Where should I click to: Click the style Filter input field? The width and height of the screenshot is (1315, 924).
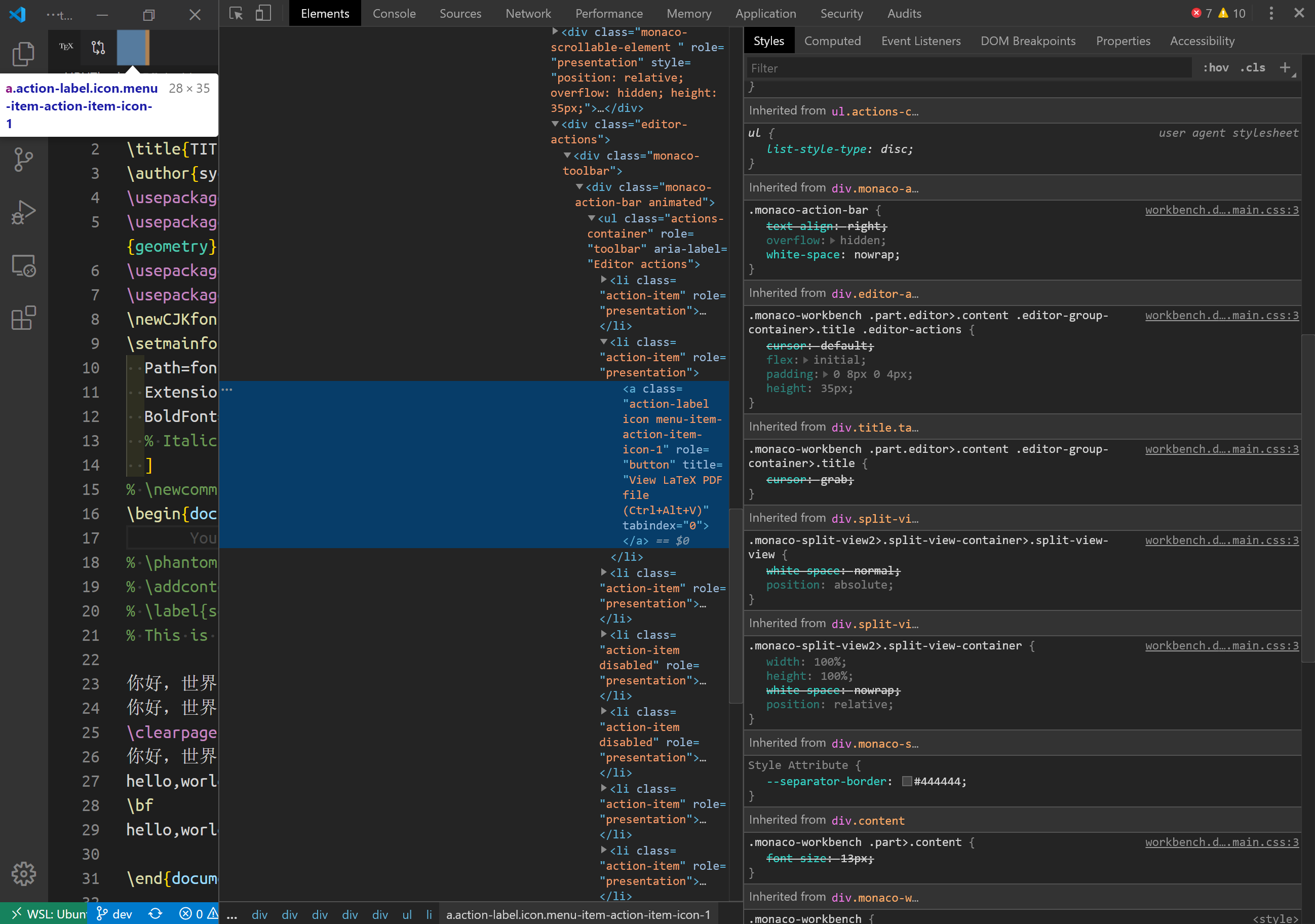coord(968,67)
